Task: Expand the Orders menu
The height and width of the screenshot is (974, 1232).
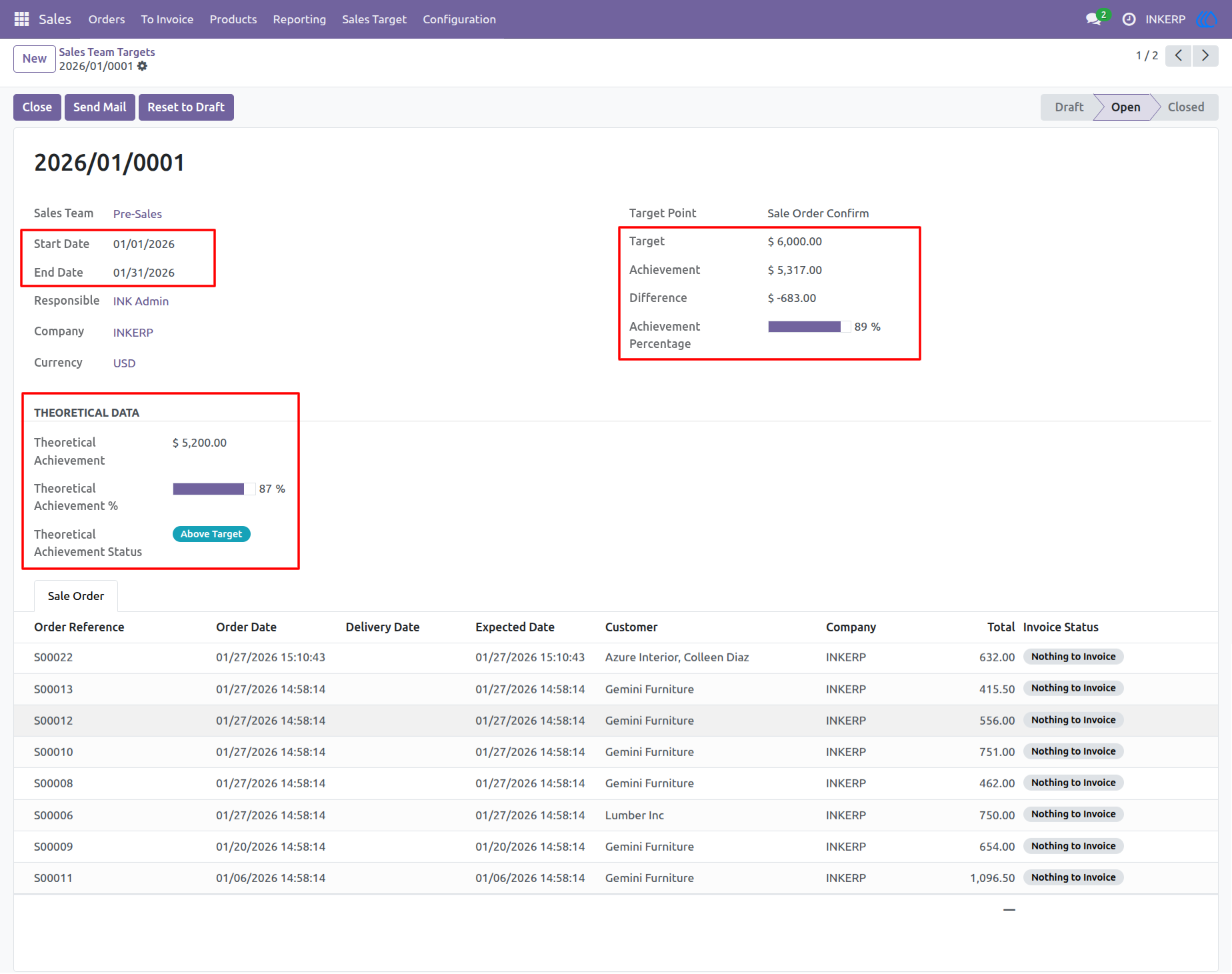Action: (107, 19)
